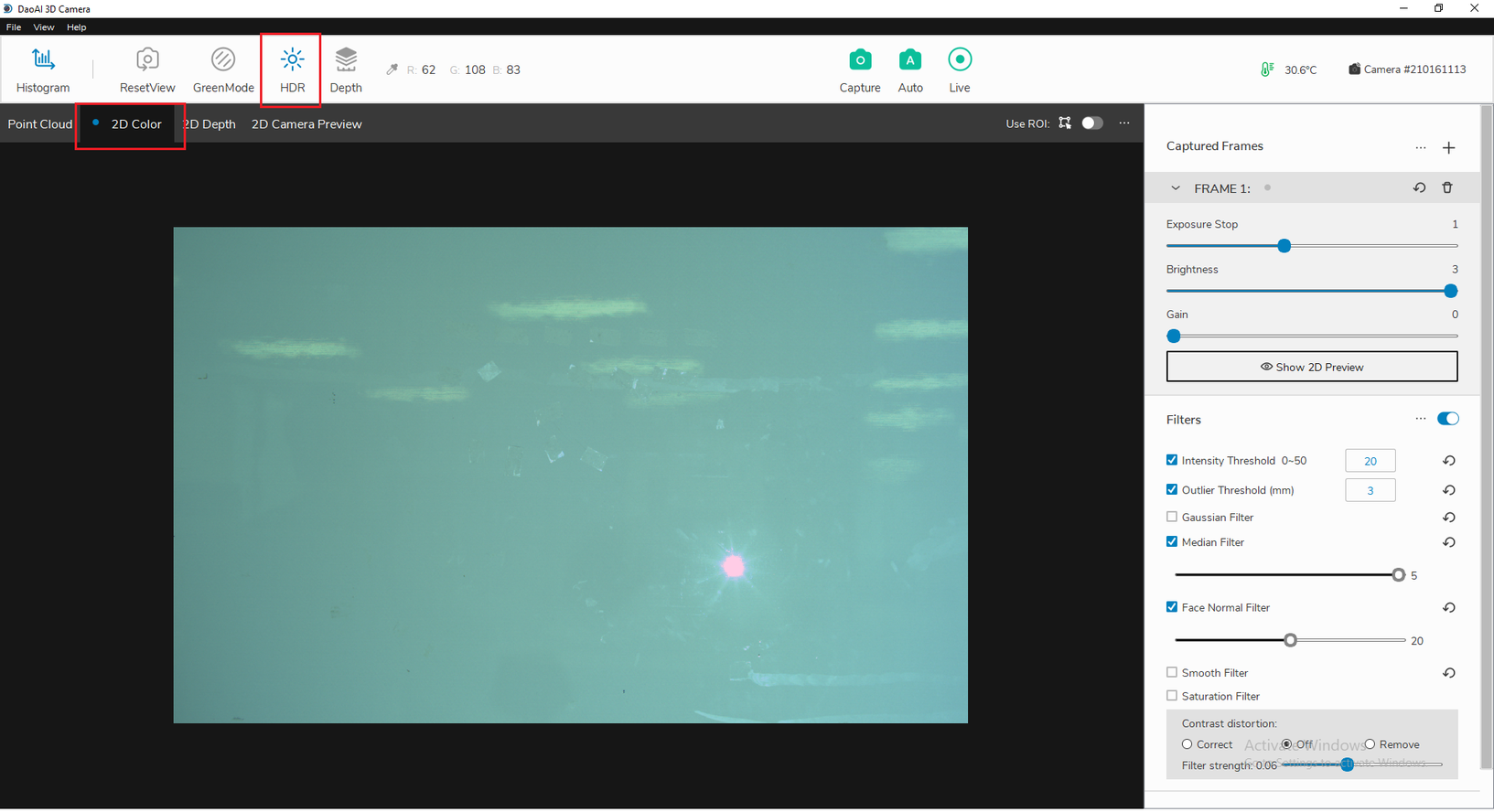Collapse the FRAME 1 section
The image size is (1494, 812).
tap(1176, 188)
